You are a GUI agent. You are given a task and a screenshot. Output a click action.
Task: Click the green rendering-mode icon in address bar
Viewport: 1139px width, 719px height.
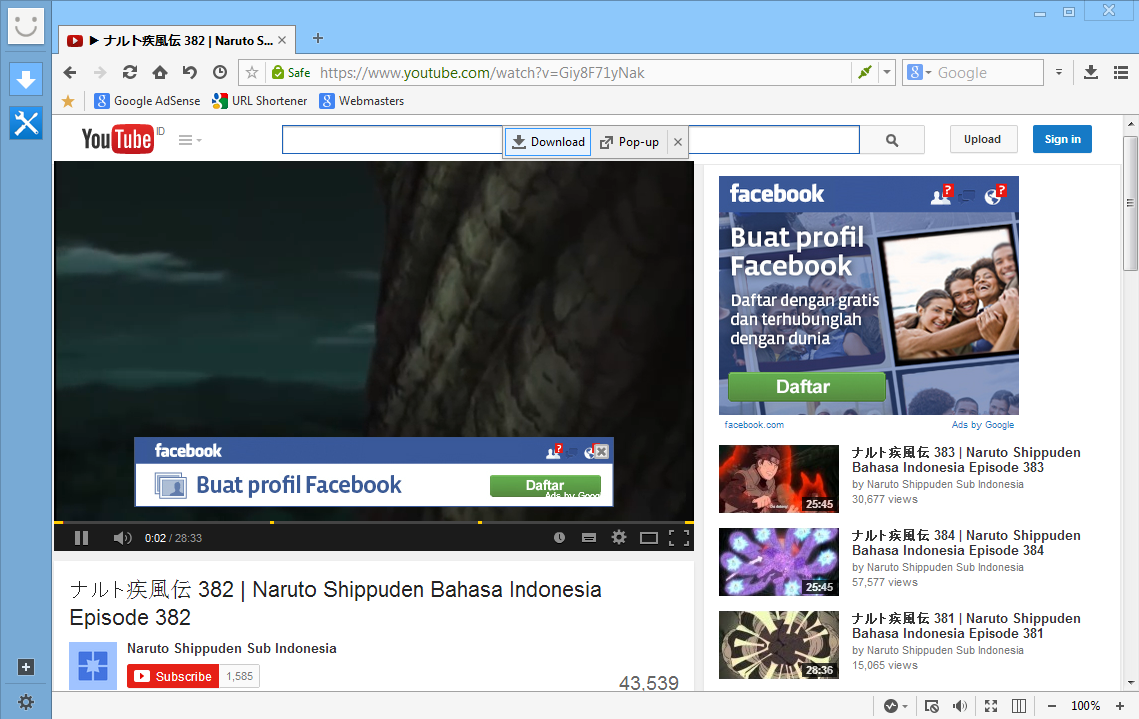(864, 73)
